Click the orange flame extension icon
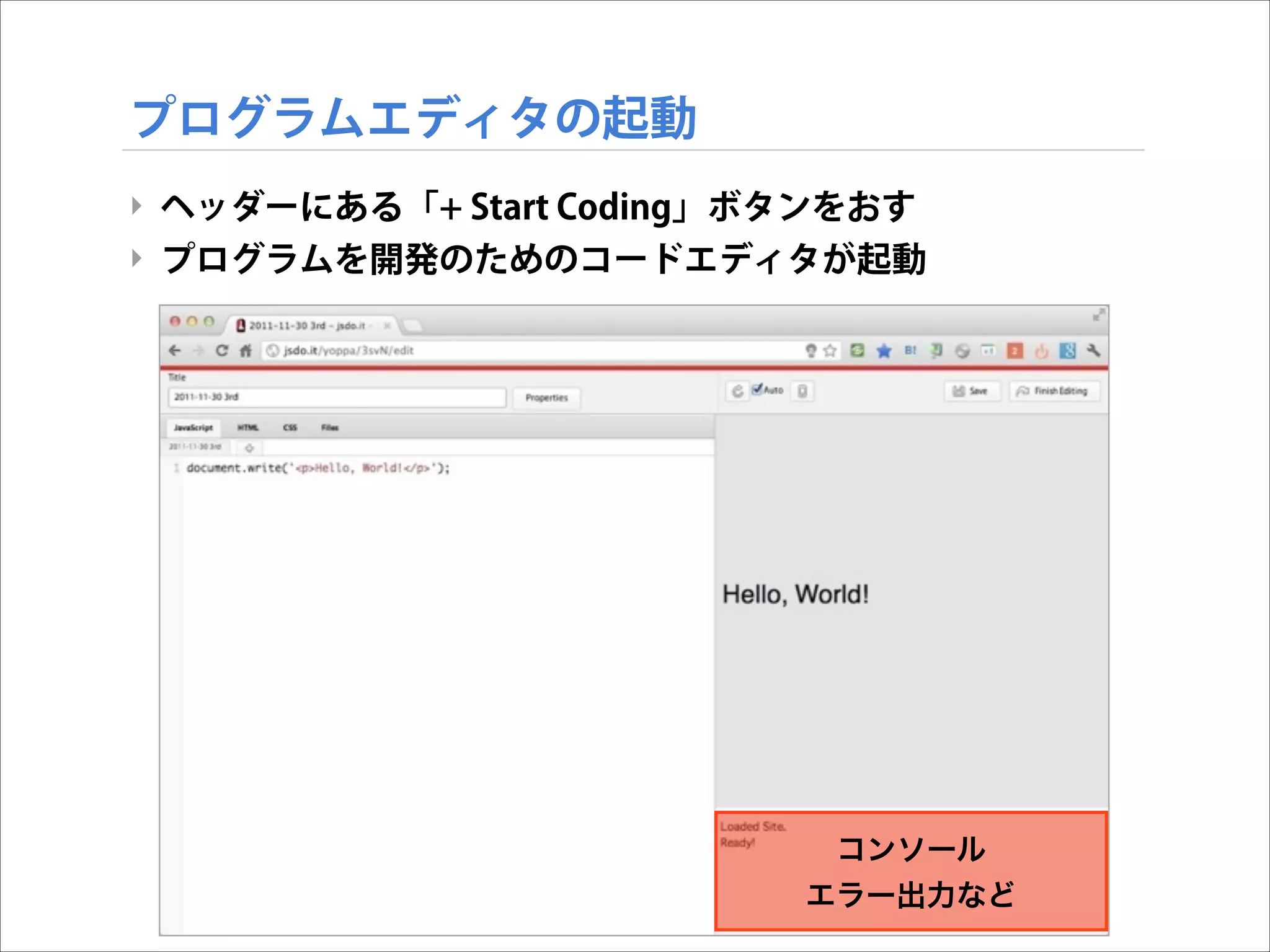 point(1041,351)
